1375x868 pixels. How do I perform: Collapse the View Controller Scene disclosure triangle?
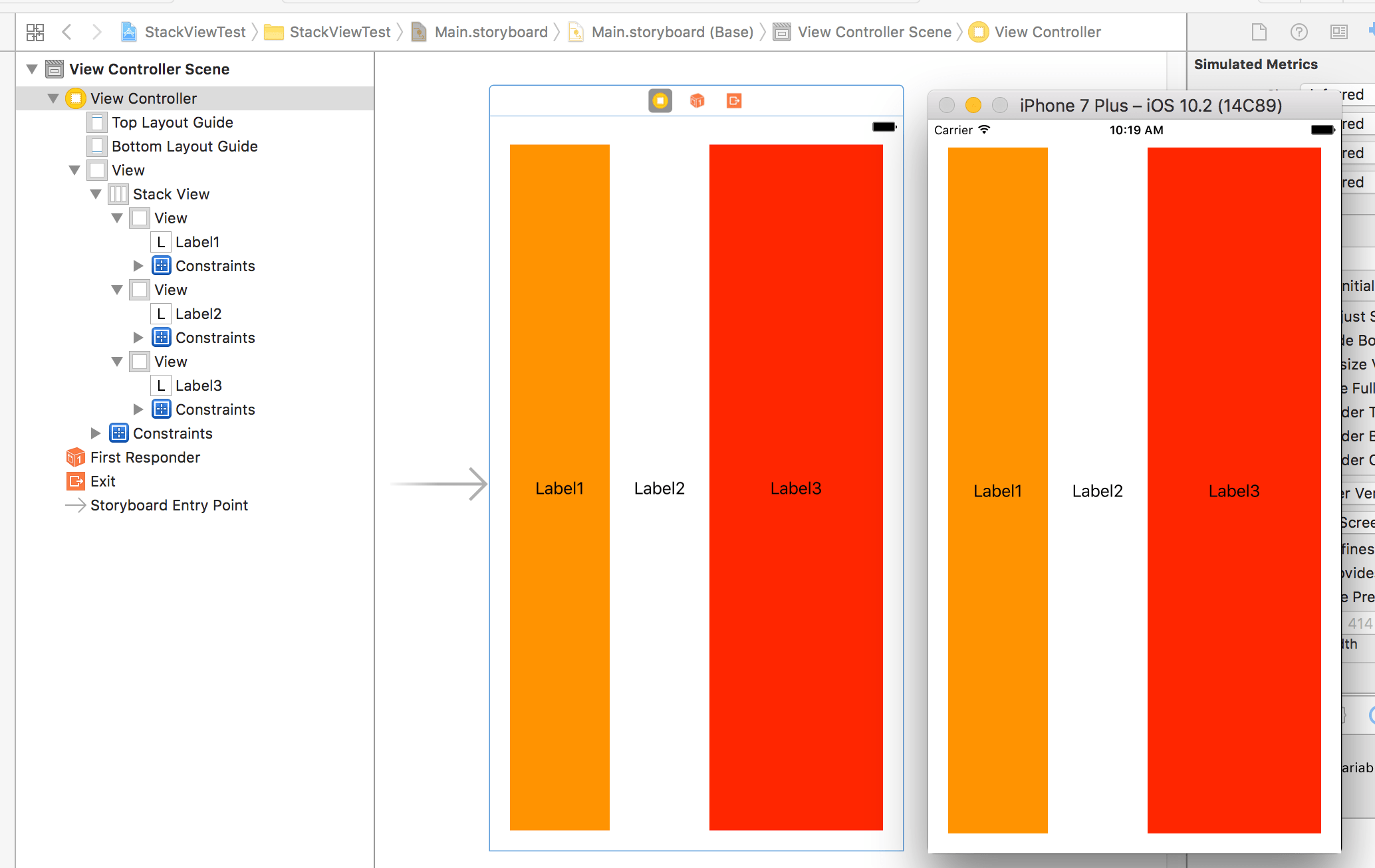point(31,68)
